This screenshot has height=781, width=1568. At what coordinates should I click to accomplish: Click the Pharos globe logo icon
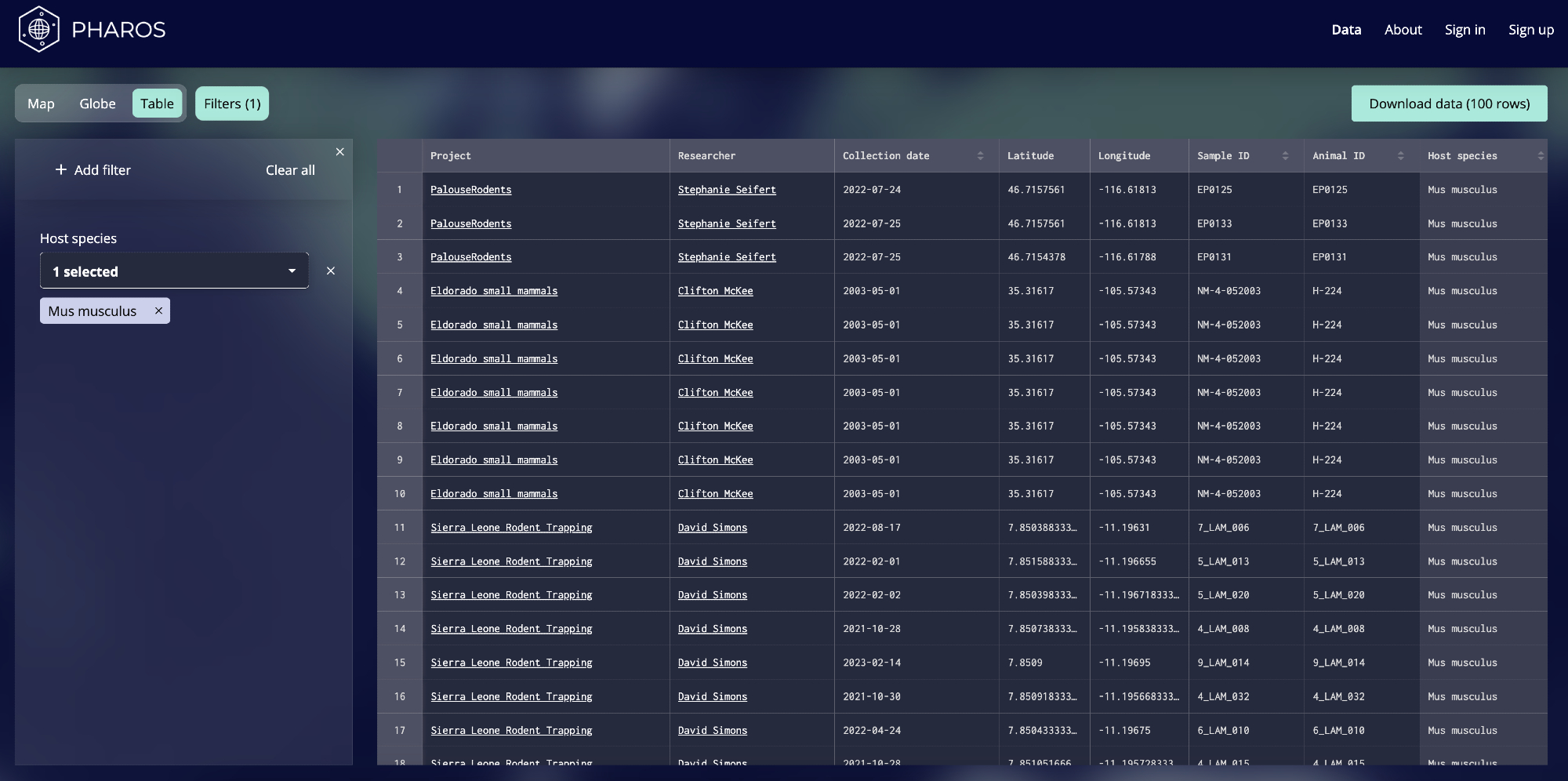(38, 30)
